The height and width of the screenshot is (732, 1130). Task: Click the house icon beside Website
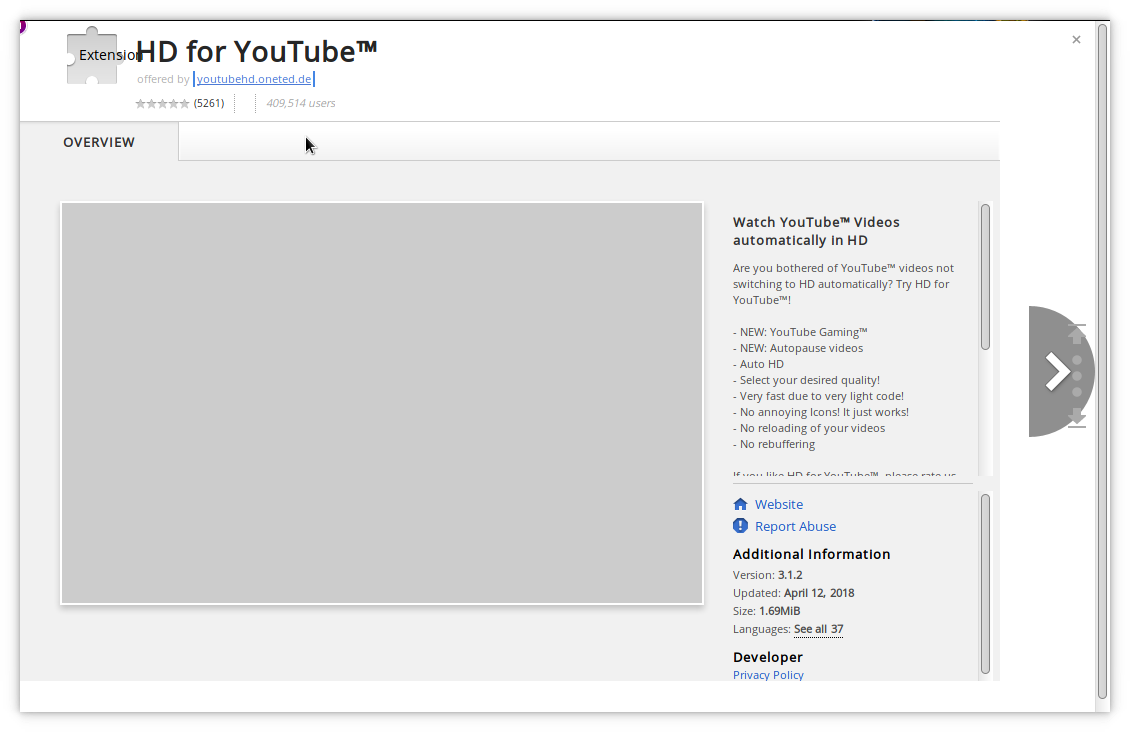[x=740, y=504]
